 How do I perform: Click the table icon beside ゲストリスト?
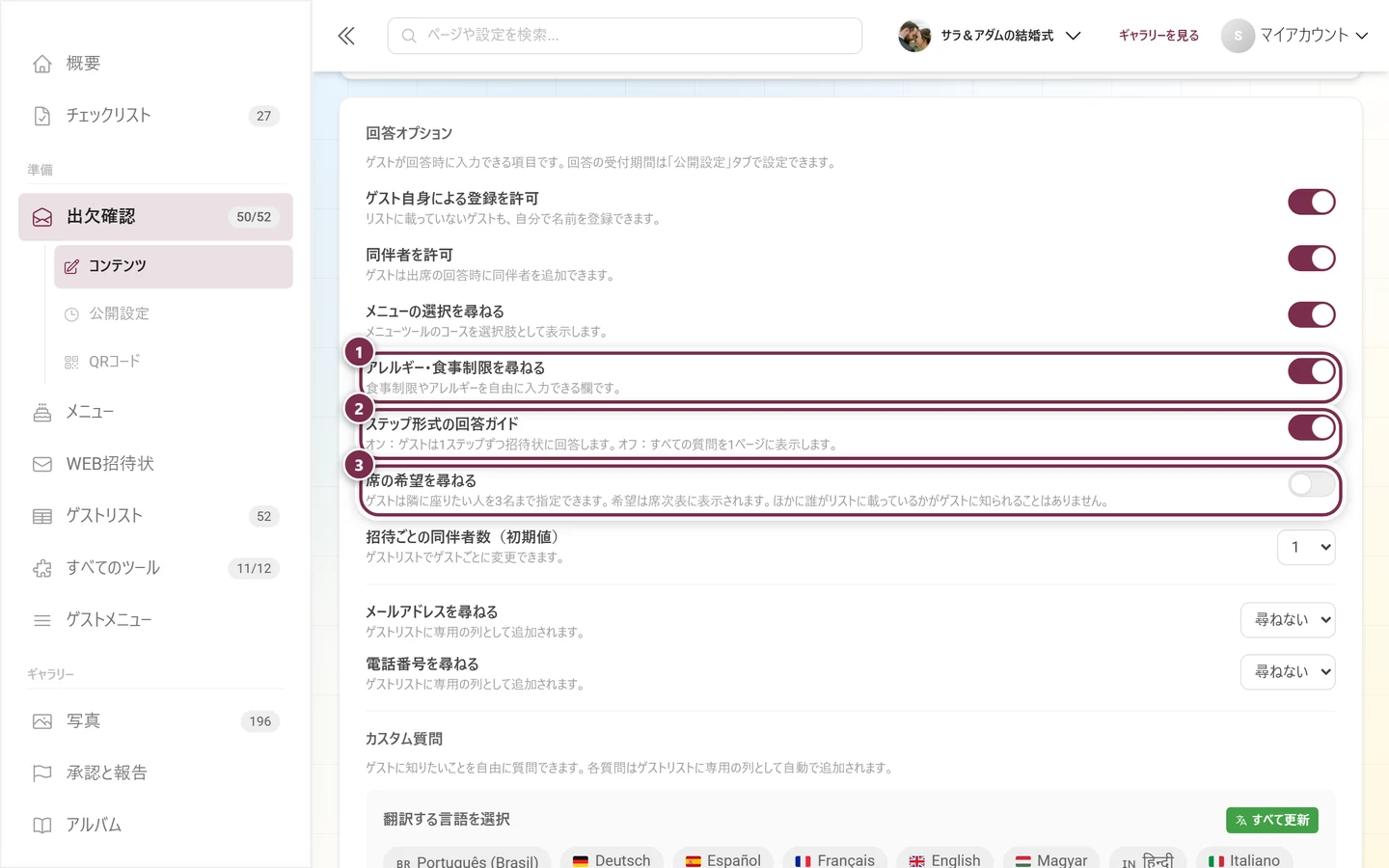(x=42, y=517)
